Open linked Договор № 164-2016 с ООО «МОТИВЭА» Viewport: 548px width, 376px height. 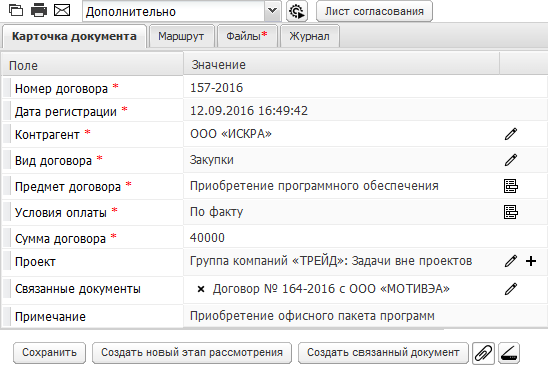click(331, 289)
